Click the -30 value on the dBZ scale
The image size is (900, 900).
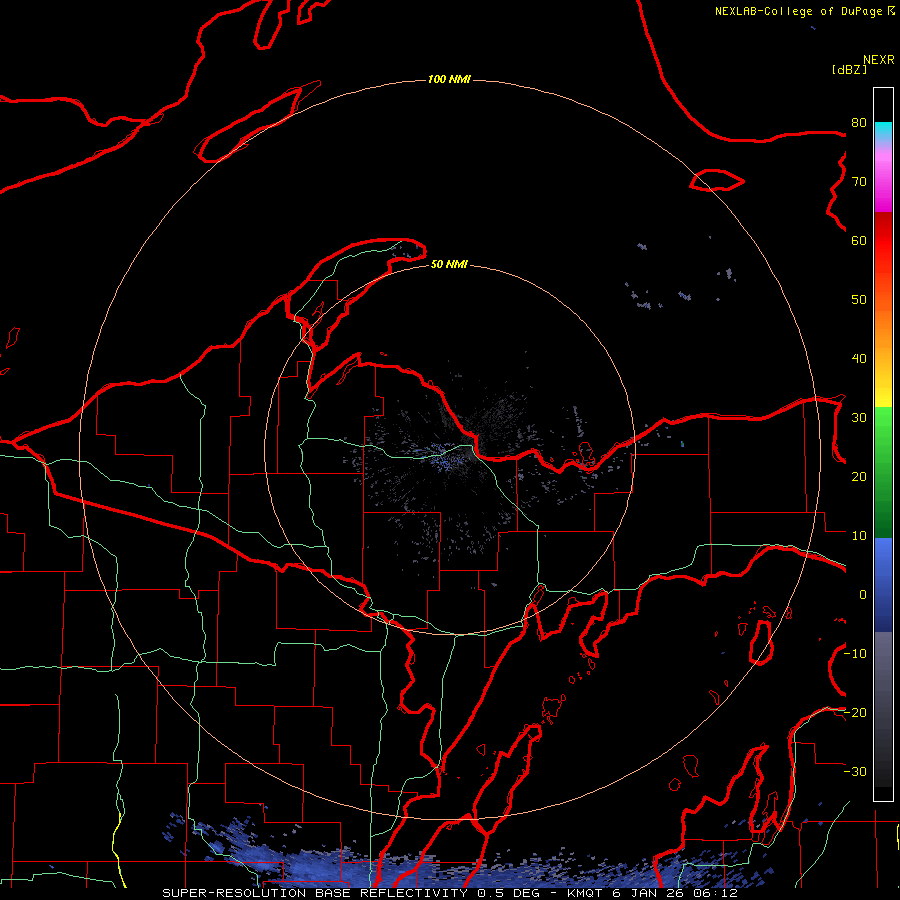pyautogui.click(x=855, y=771)
